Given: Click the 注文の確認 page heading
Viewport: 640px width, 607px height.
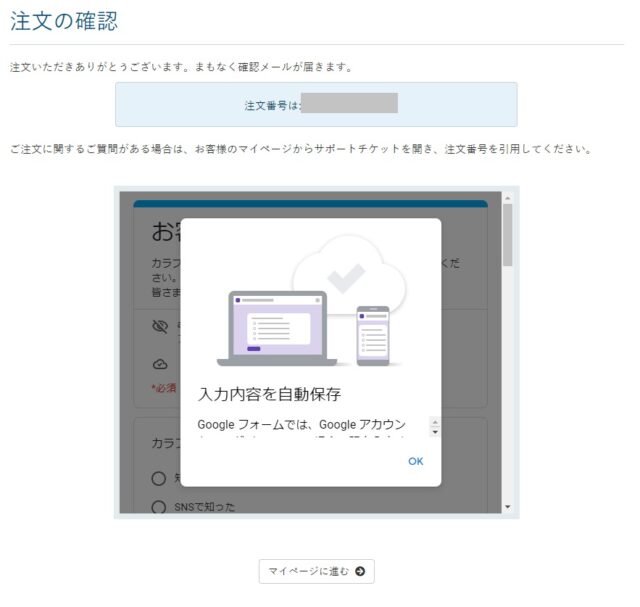Looking at the screenshot, I should pyautogui.click(x=64, y=21).
